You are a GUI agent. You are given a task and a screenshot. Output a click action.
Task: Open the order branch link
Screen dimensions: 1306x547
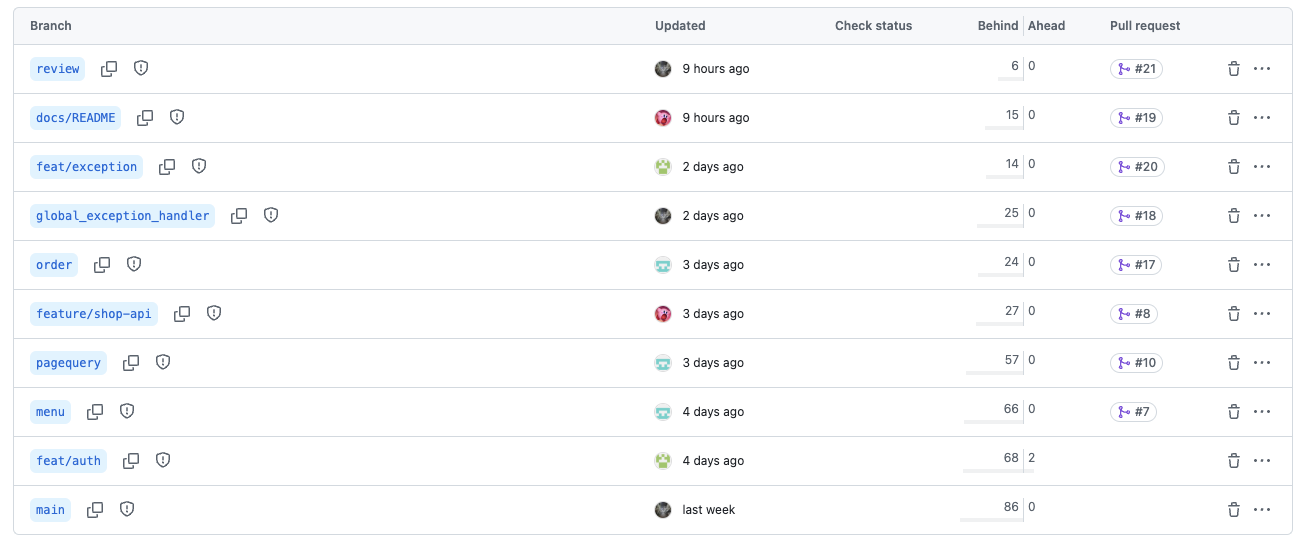click(54, 265)
